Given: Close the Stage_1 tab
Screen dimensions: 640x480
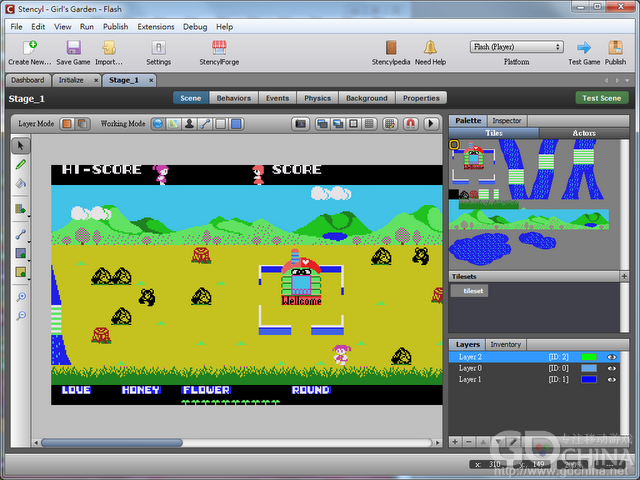Looking at the screenshot, I should click(x=151, y=80).
